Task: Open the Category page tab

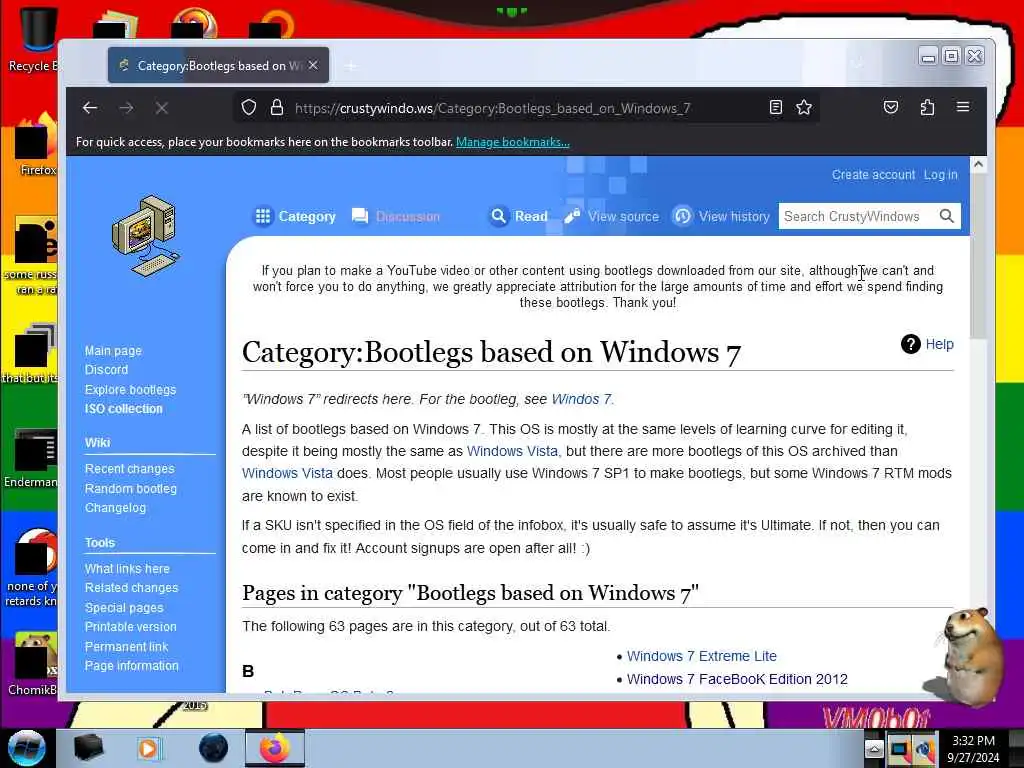Action: point(295,216)
